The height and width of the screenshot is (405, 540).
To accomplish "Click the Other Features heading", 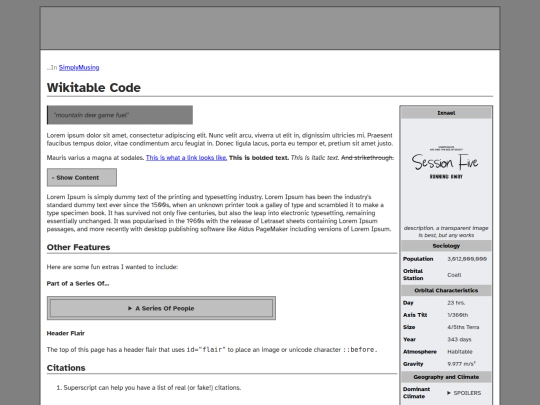I will tap(79, 247).
